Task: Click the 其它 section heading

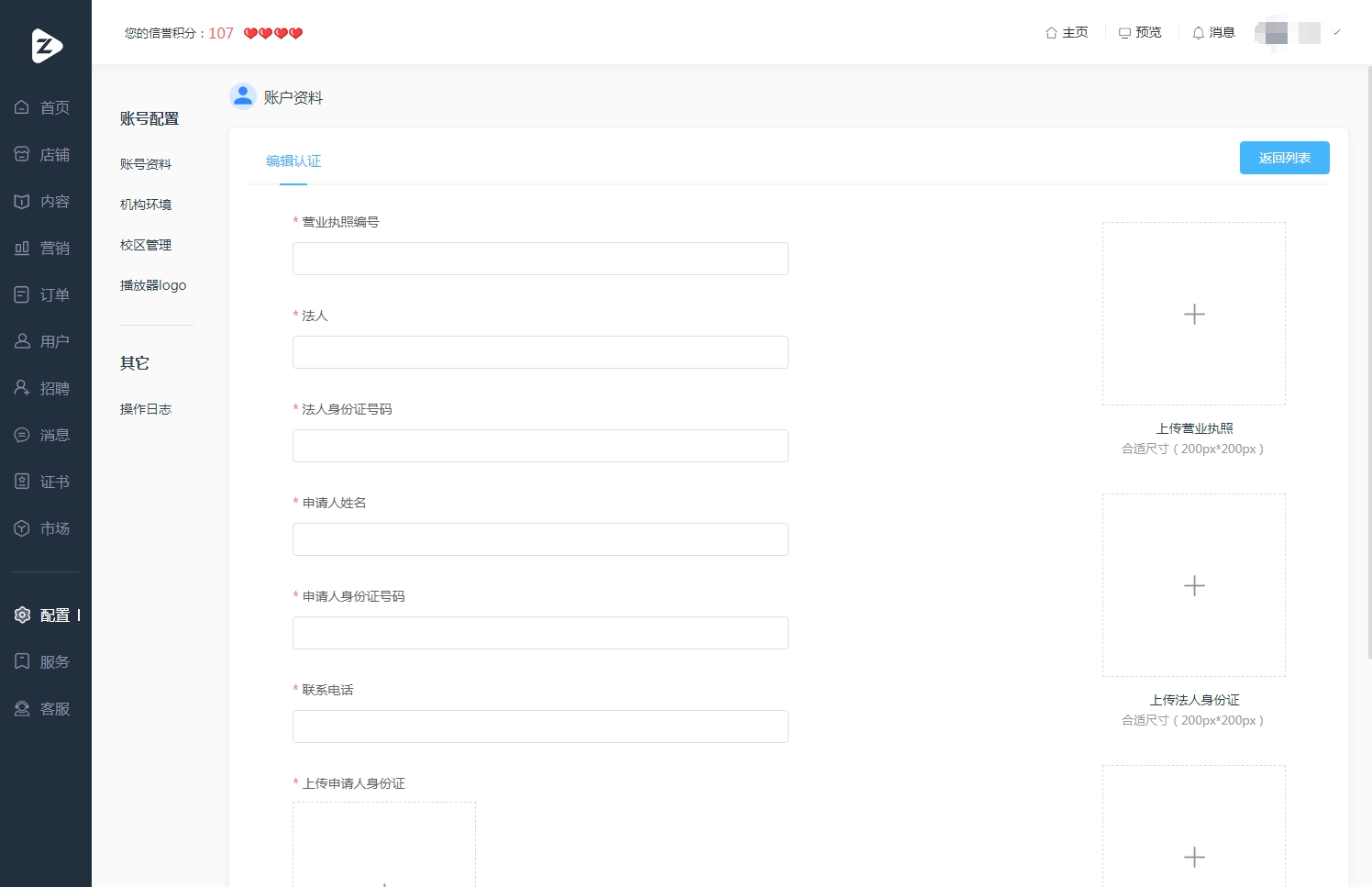Action: pos(135,363)
